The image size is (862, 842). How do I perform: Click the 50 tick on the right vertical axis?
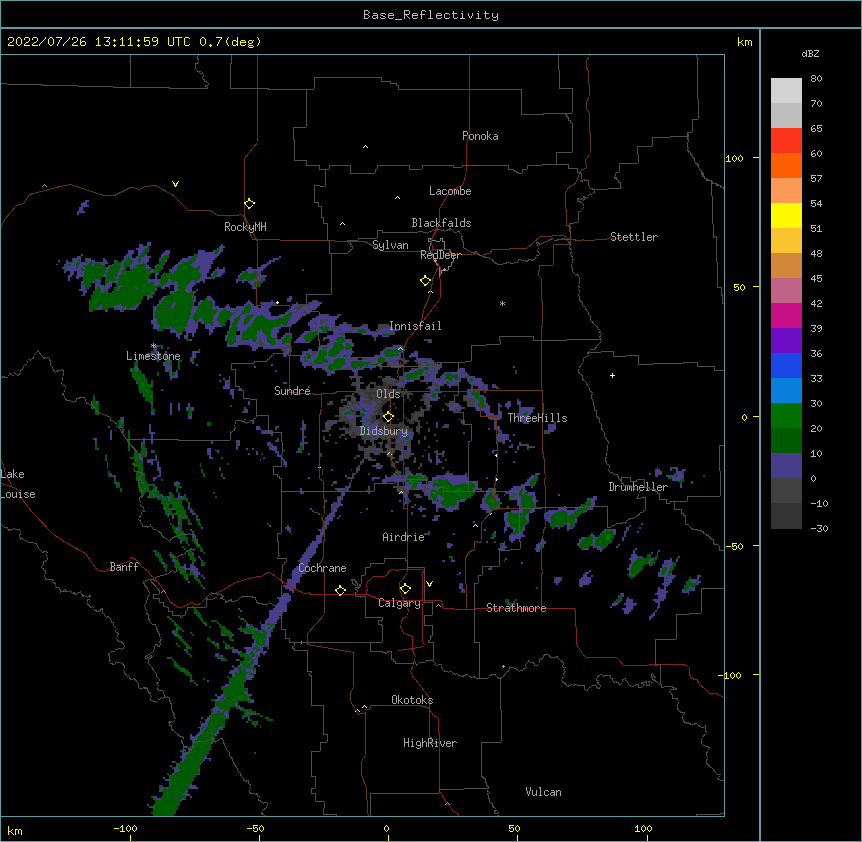point(739,287)
